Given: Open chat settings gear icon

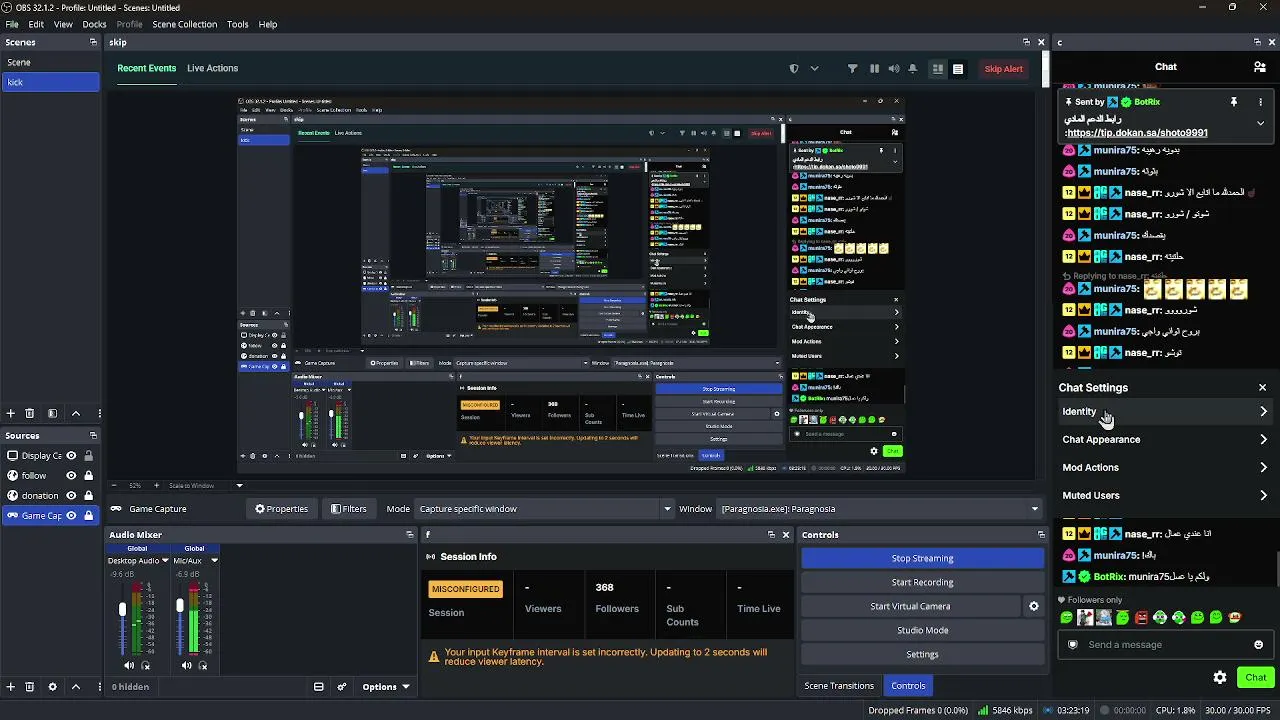Looking at the screenshot, I should pyautogui.click(x=1220, y=677).
